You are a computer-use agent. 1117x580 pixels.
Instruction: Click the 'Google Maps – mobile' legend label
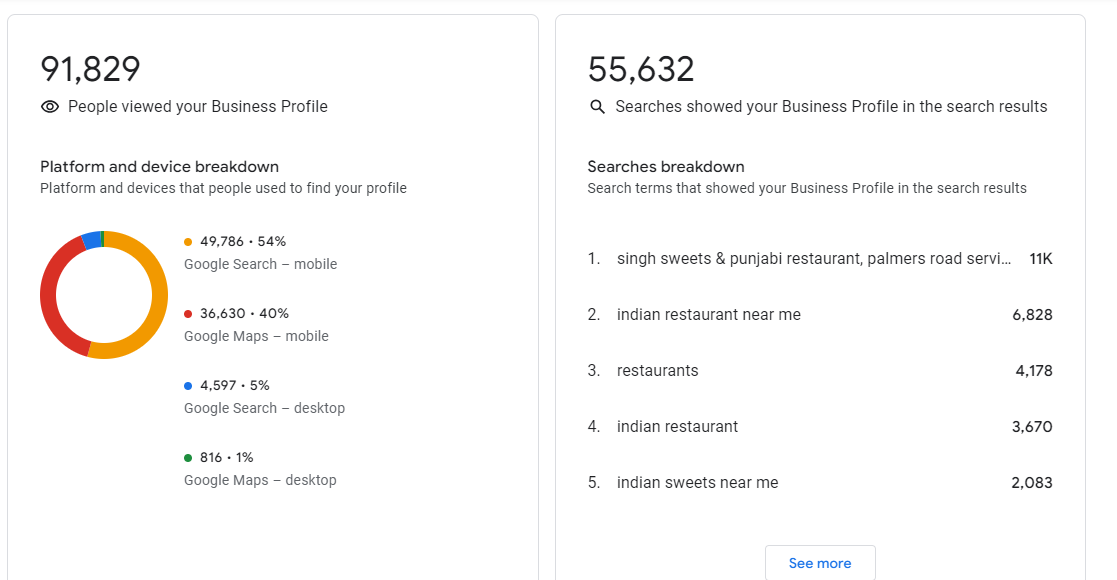pyautogui.click(x=256, y=337)
